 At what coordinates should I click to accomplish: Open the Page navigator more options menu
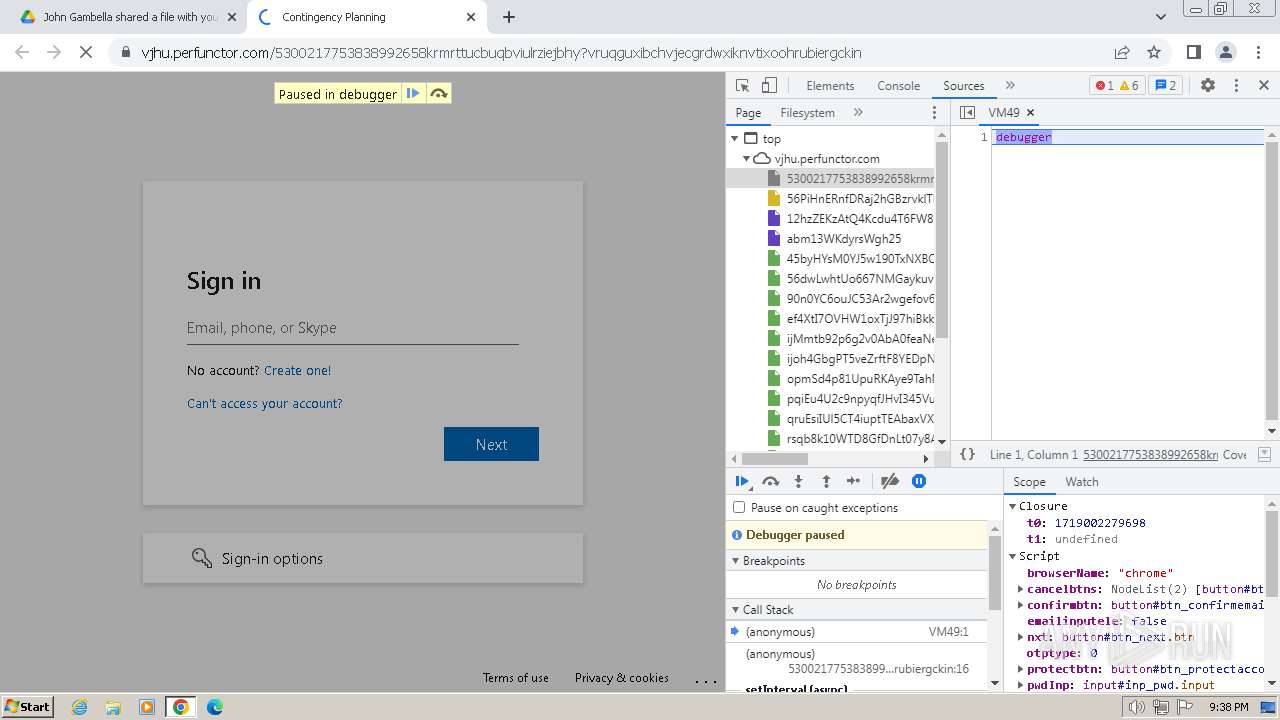[x=935, y=113]
